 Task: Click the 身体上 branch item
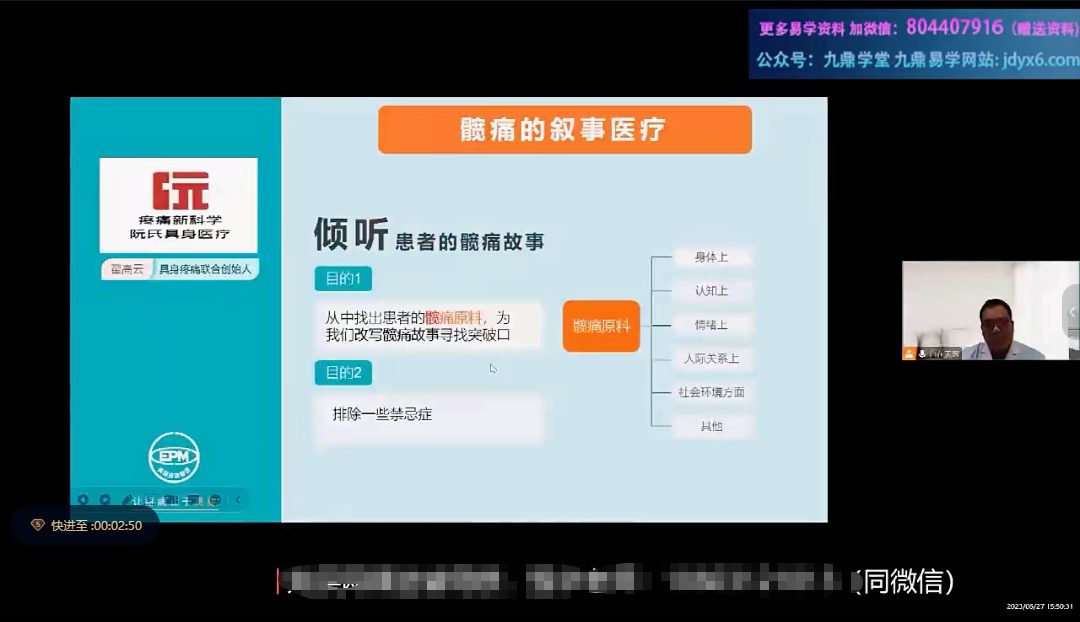click(712, 257)
